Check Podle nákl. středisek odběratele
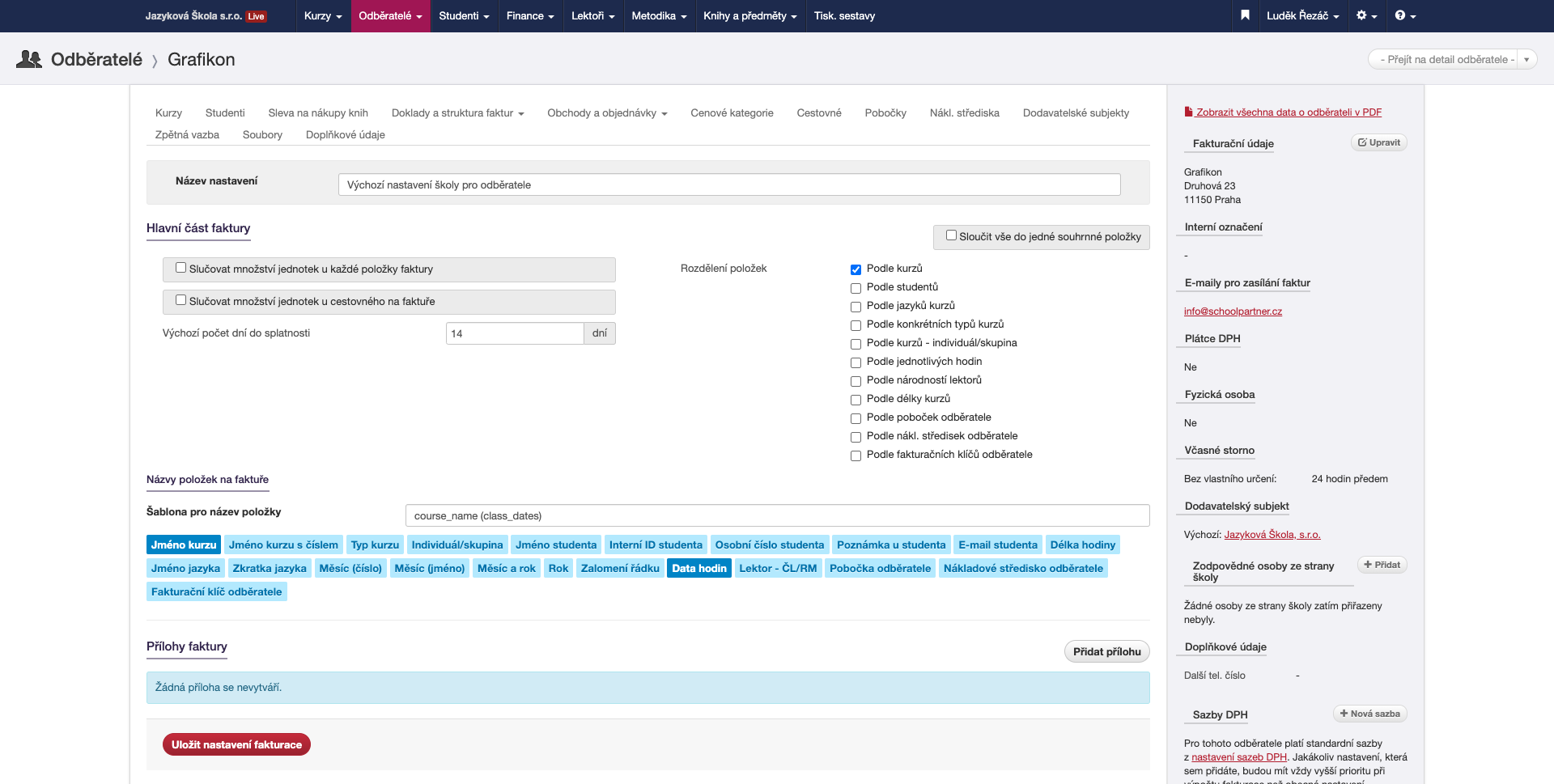Viewport: 1554px width, 784px height. pos(856,437)
